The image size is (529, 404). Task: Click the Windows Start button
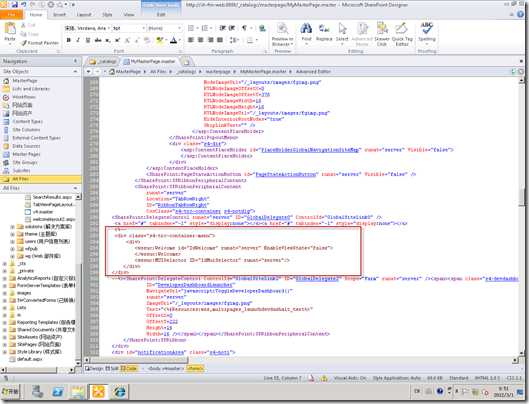11,392
